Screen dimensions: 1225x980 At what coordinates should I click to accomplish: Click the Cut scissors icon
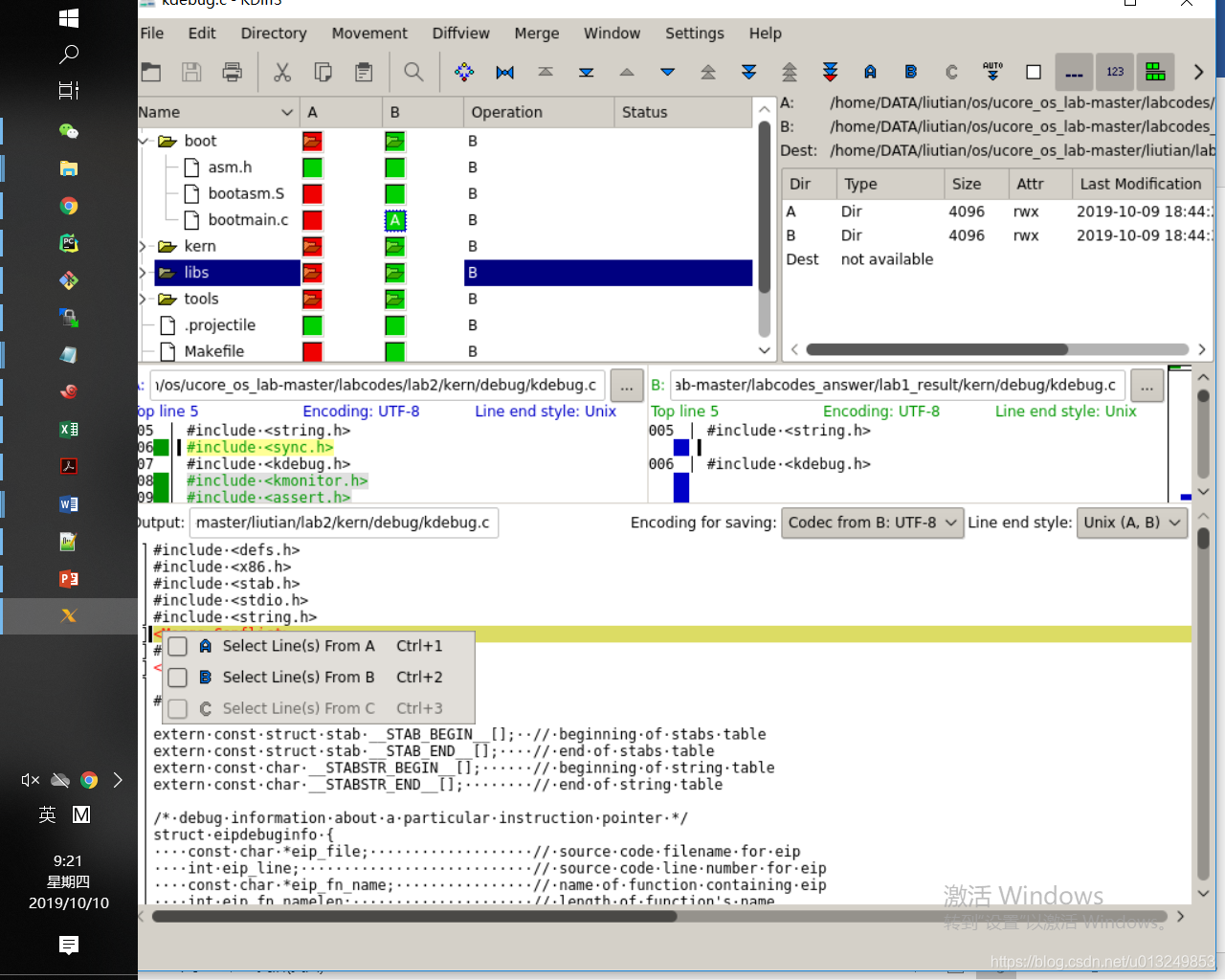pos(282,72)
